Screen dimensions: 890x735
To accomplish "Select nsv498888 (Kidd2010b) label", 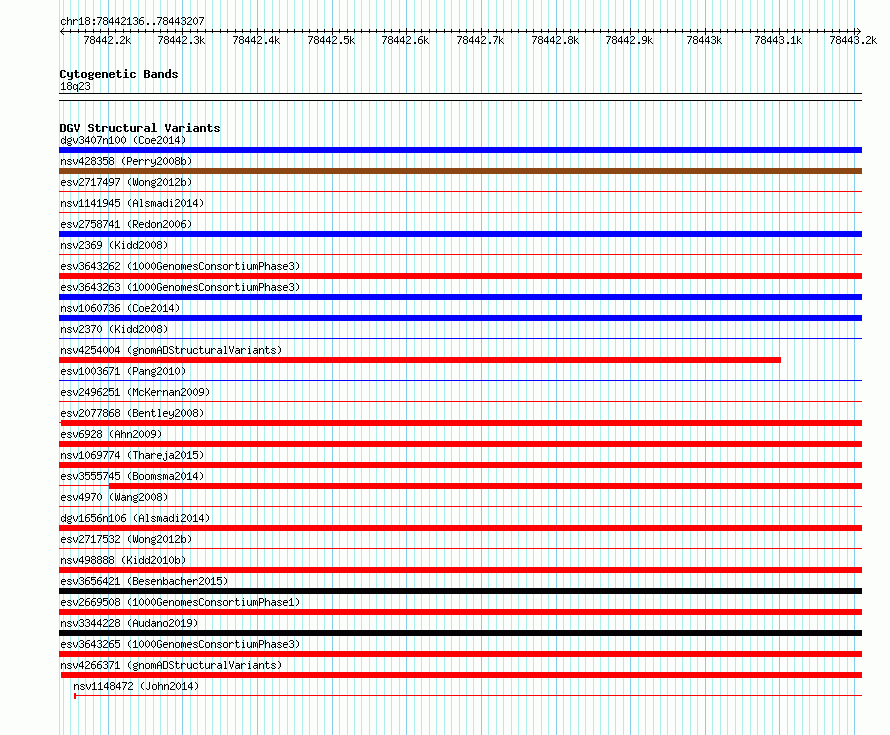I will click(x=123, y=560).
